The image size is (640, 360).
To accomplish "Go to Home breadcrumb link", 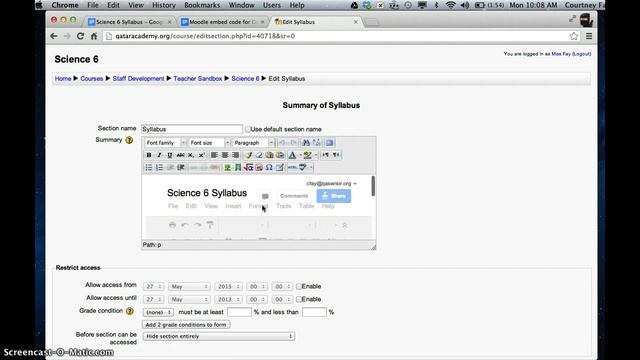I will point(63,78).
